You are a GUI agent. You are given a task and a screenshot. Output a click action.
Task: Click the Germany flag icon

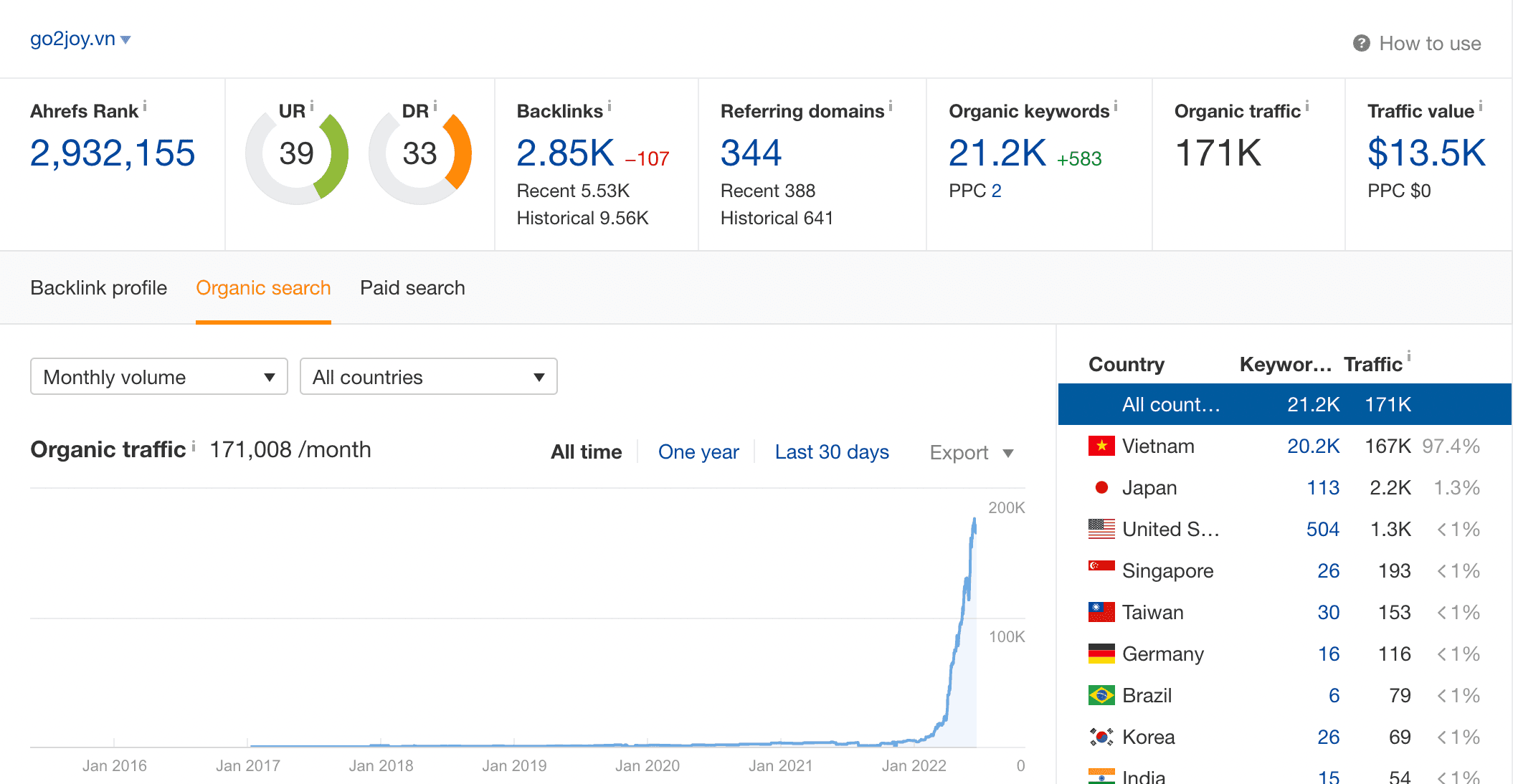1101,654
